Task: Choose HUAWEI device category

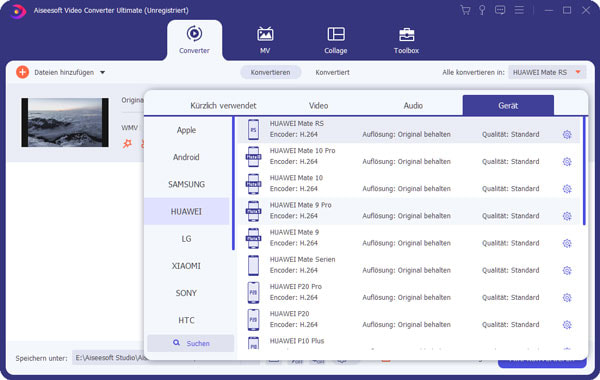Action: [186, 211]
